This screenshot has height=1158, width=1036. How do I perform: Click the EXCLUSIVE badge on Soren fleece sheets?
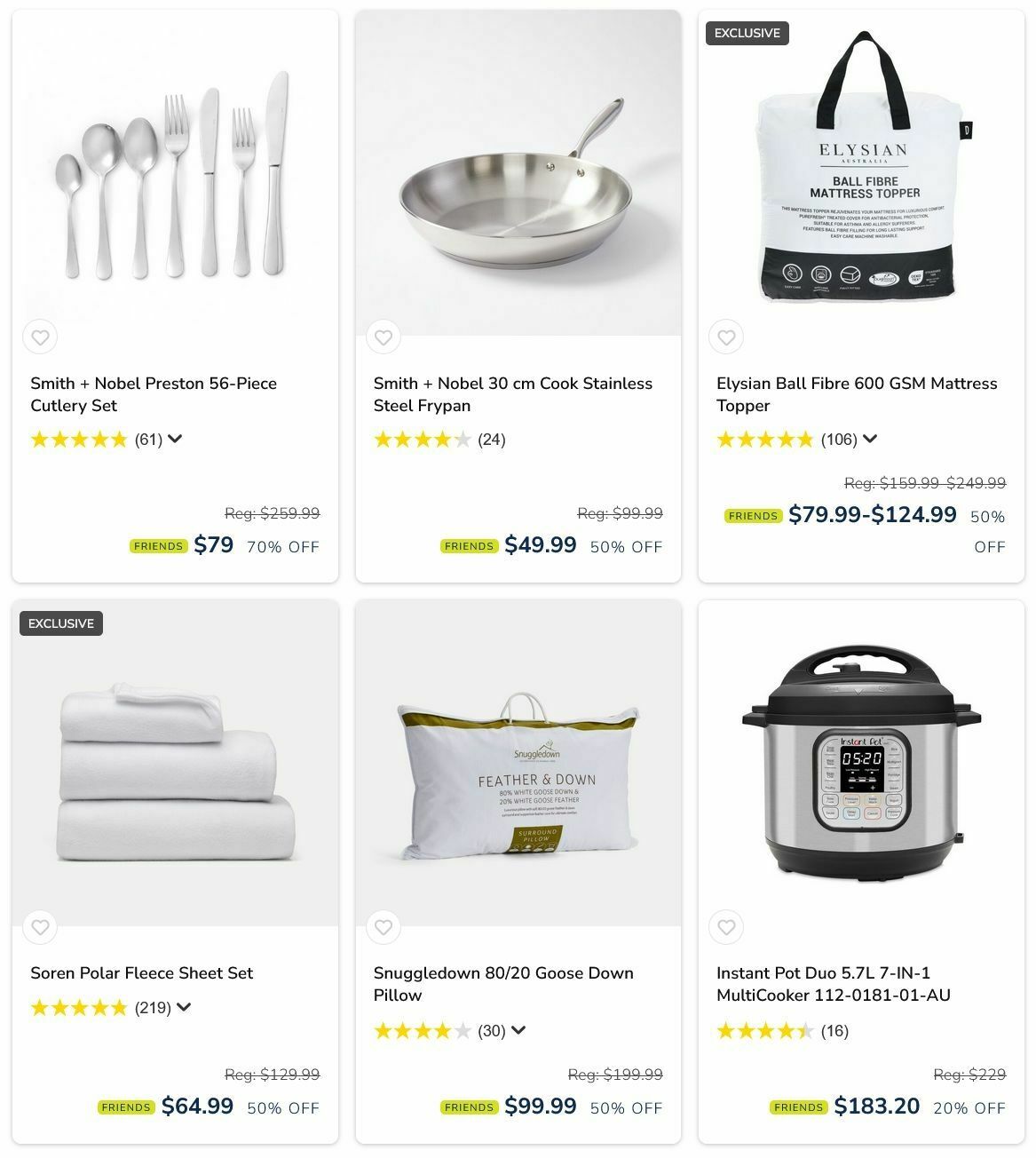[x=61, y=623]
